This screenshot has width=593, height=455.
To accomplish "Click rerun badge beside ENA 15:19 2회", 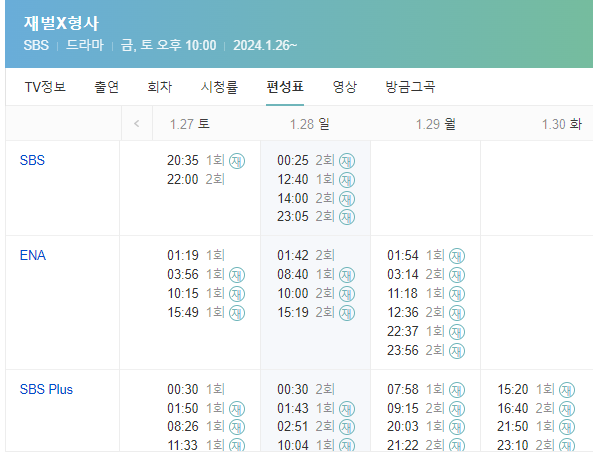I will [346, 312].
